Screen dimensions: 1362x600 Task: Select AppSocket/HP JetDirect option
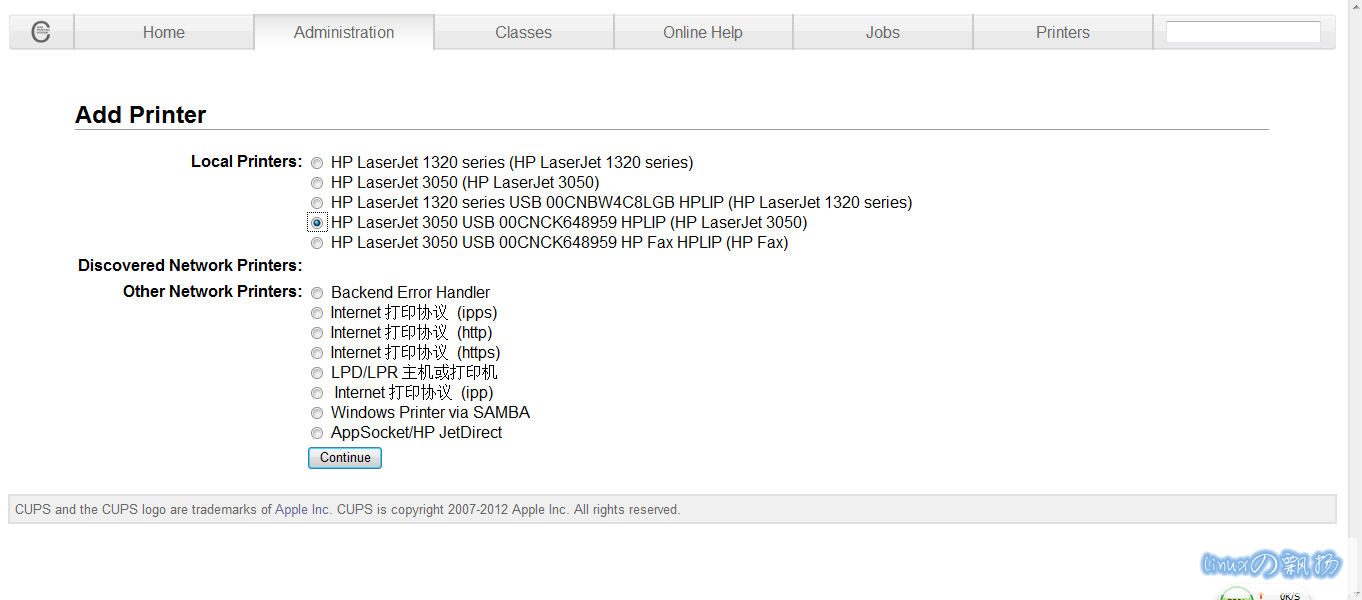click(x=317, y=433)
